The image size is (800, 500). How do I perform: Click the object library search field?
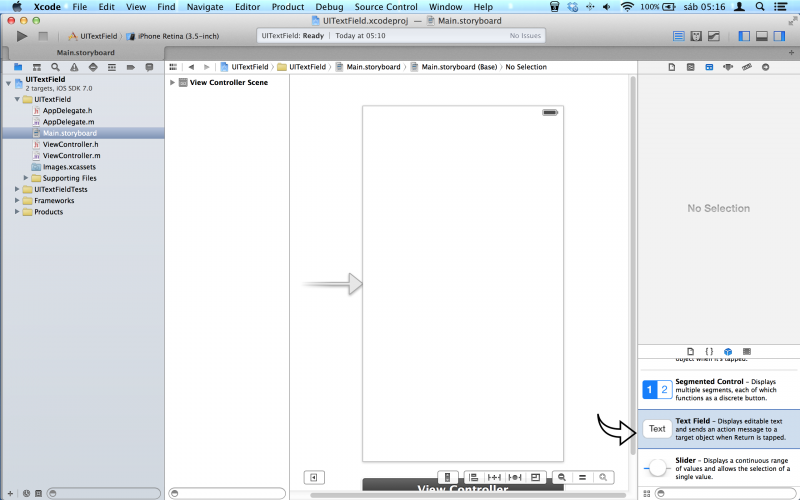point(727,493)
